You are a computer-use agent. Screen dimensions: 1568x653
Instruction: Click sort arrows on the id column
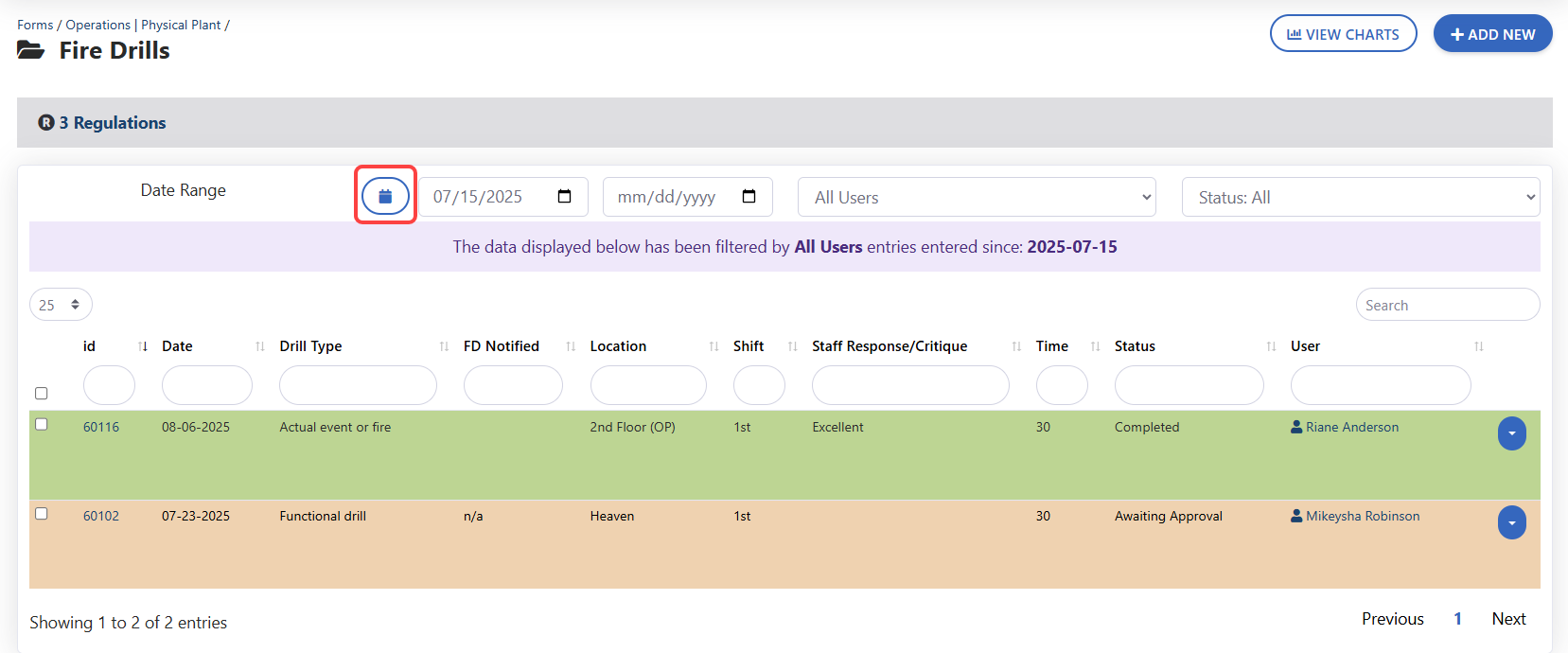pos(143,346)
